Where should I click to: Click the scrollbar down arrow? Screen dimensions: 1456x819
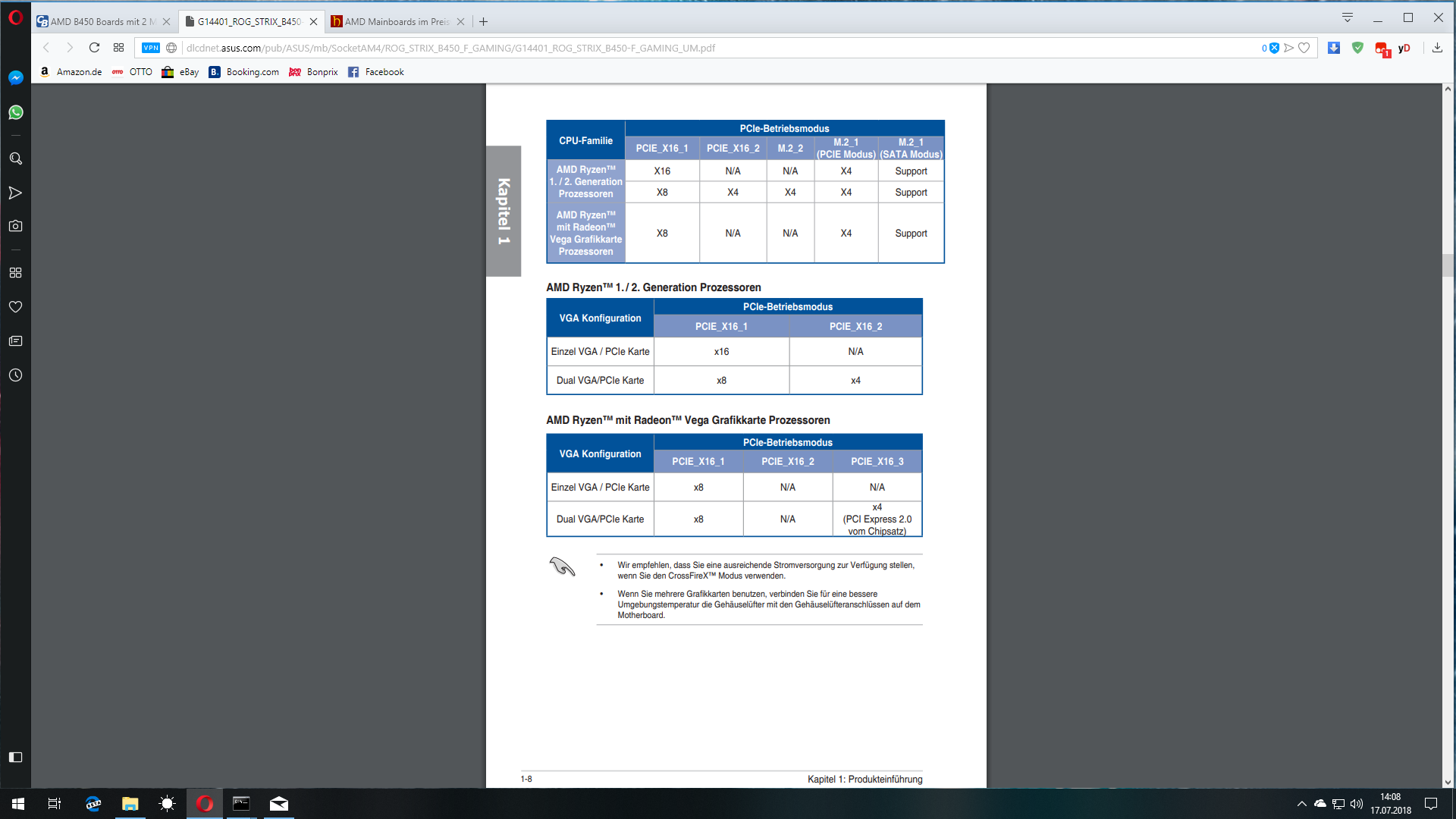coord(1448,782)
